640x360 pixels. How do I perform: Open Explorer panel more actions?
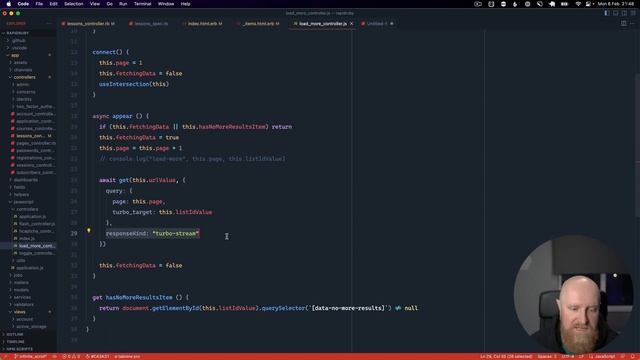pos(49,24)
